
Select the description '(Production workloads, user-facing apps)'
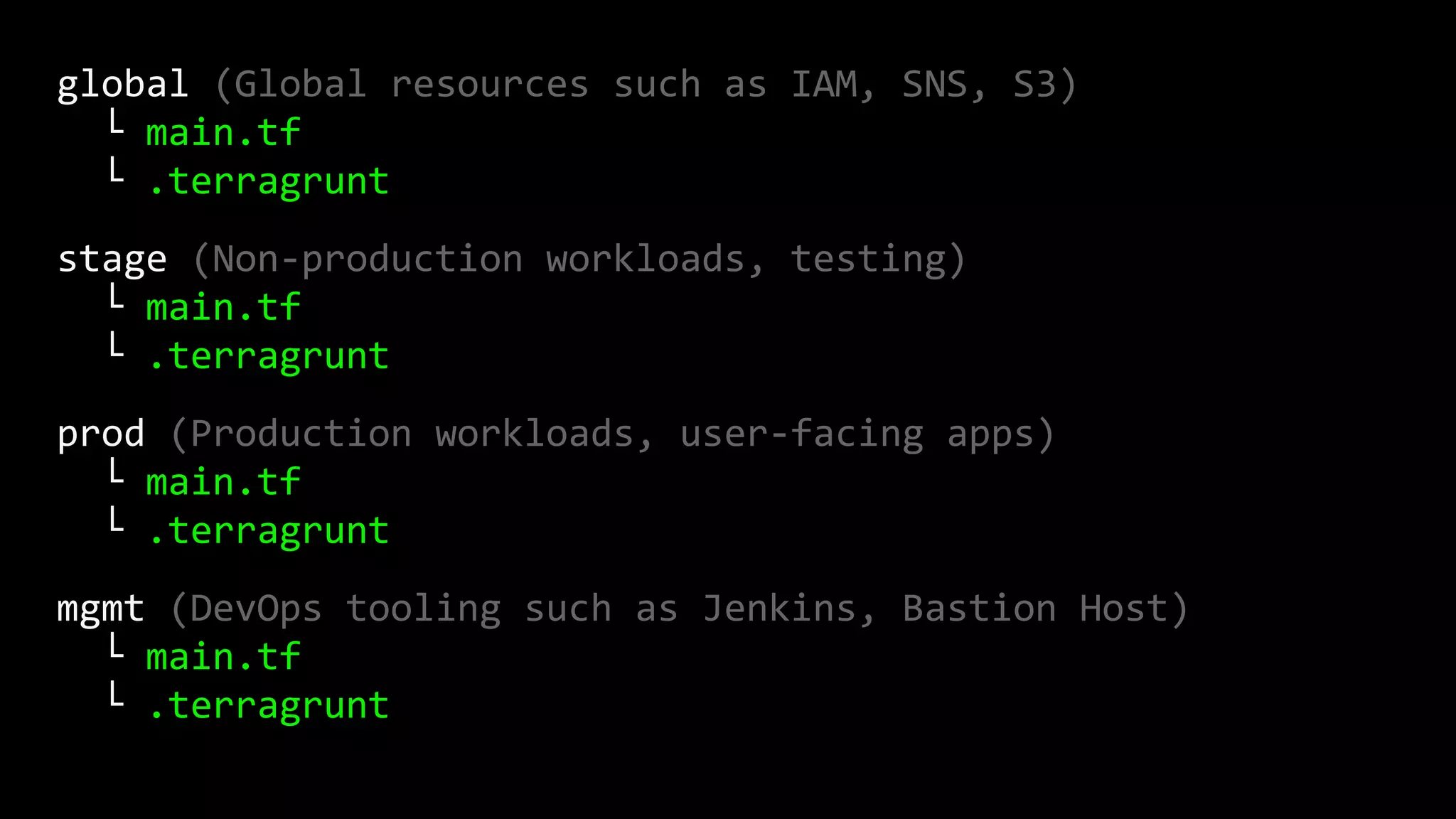[x=612, y=434]
